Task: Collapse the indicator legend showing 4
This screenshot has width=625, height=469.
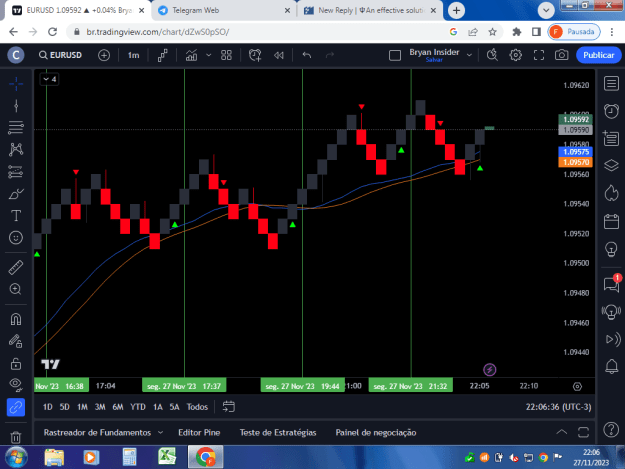Action: 50,79
